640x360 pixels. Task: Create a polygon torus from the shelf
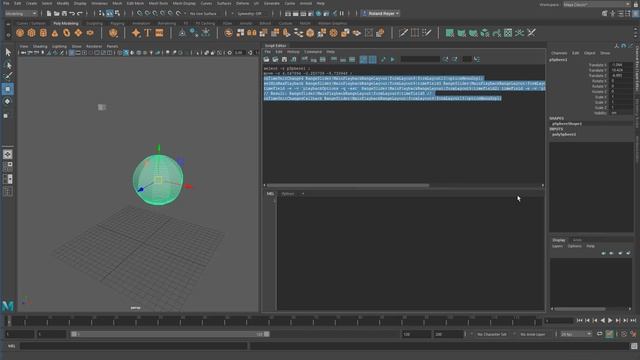67,33
